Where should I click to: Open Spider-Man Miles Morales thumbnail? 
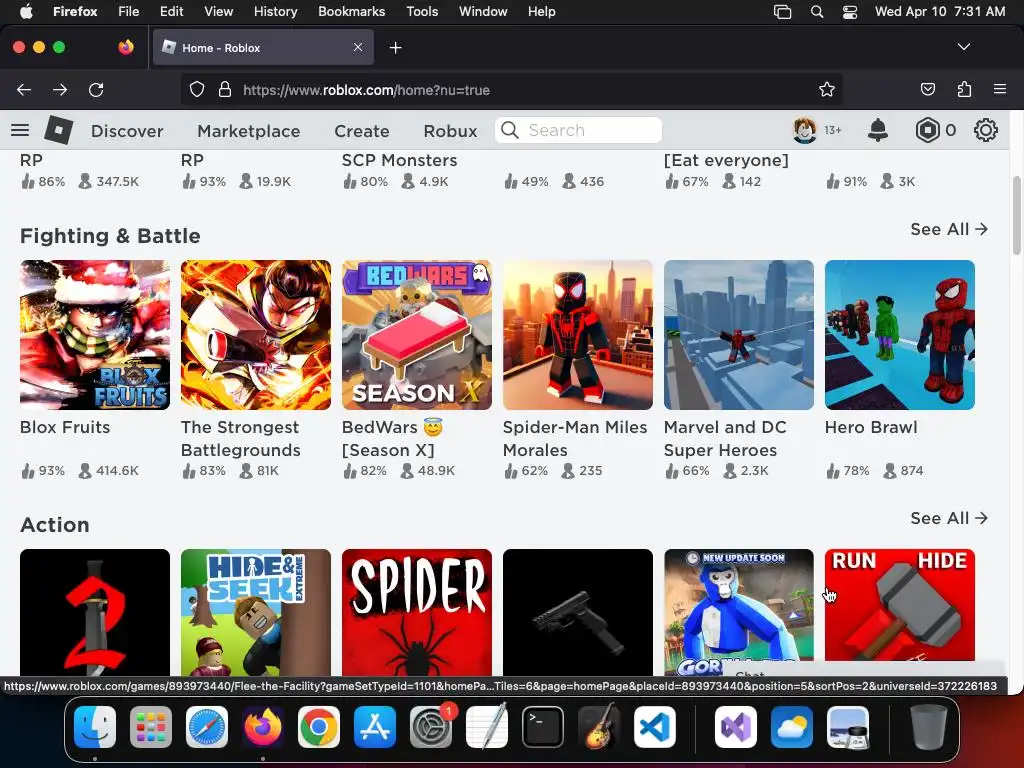pyautogui.click(x=577, y=335)
